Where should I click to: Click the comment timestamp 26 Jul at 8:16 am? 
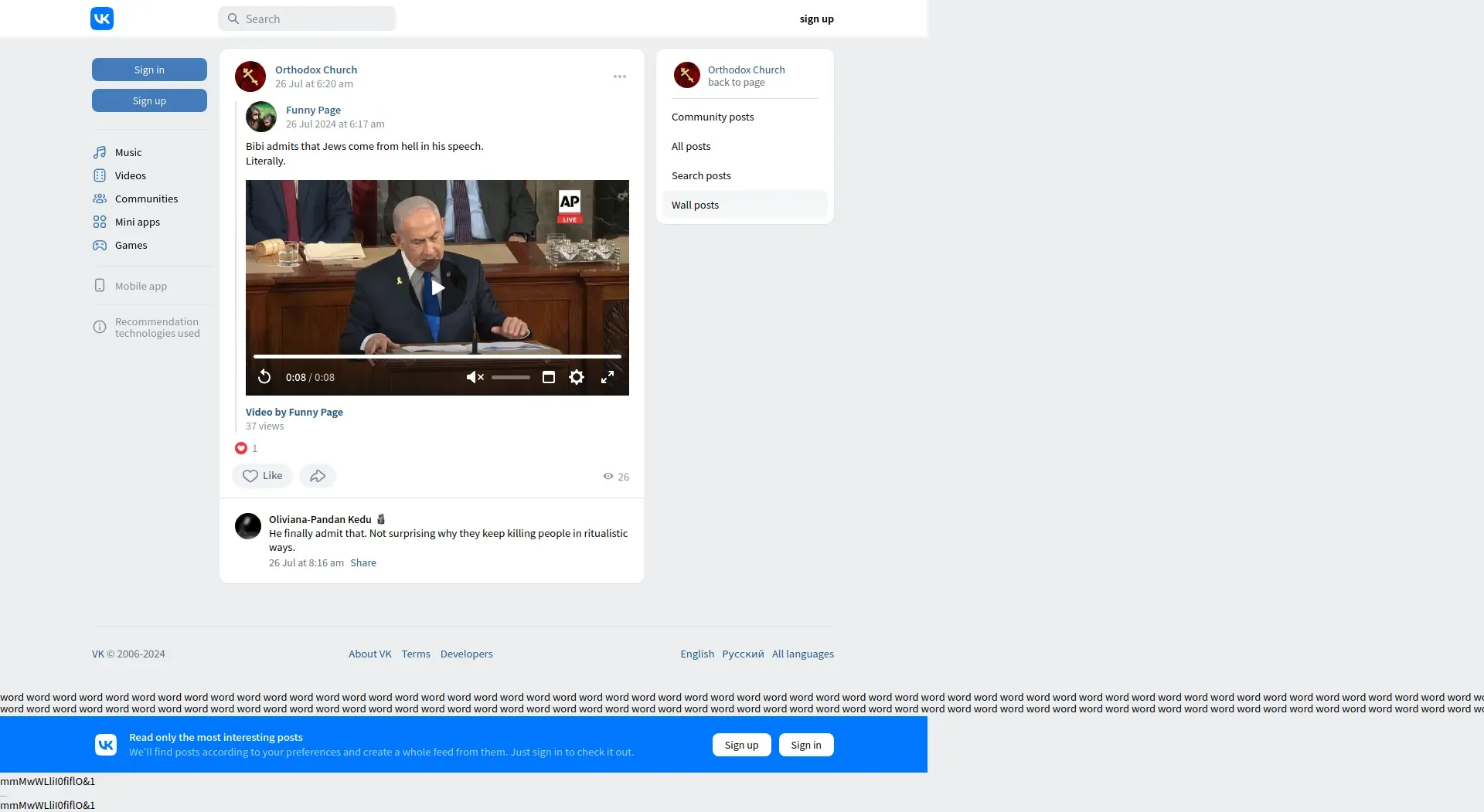[x=306, y=562]
